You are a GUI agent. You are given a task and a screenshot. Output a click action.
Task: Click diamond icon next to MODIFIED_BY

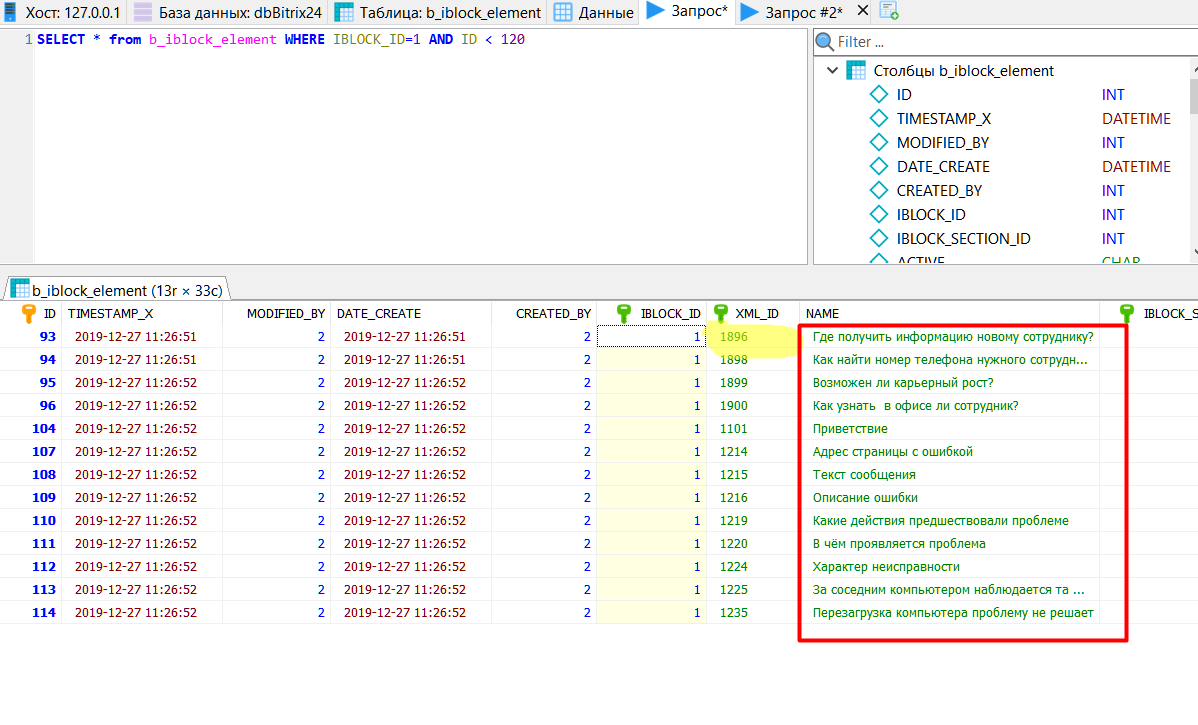coord(879,142)
